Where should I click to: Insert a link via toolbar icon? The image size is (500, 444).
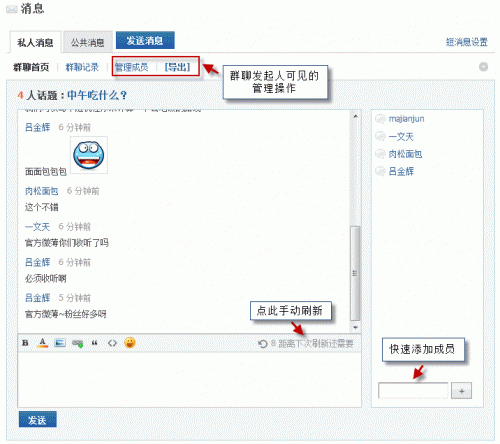click(78, 343)
